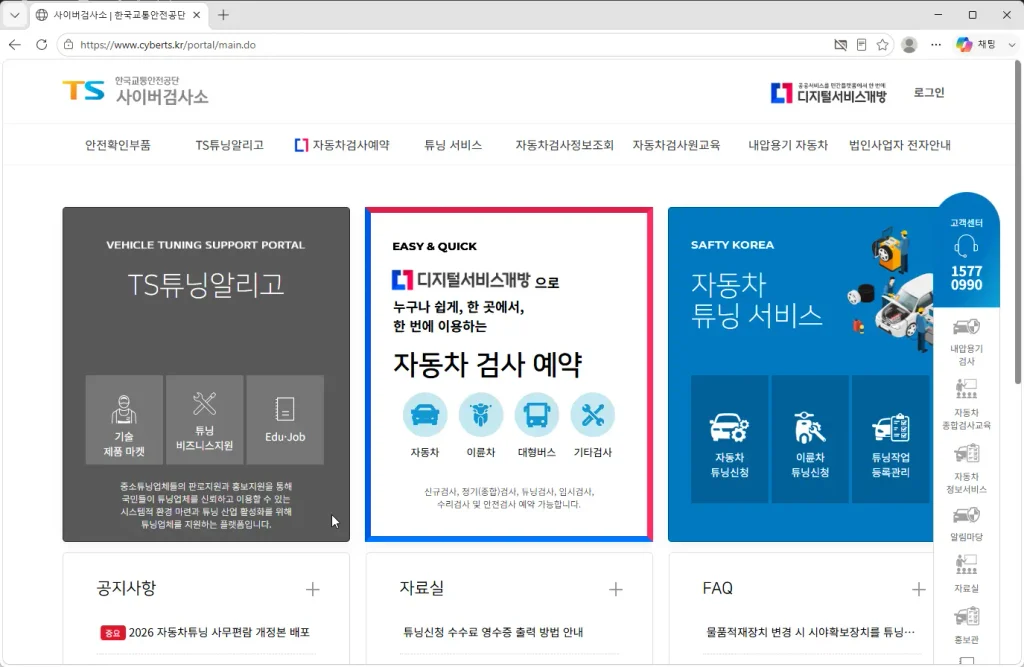Click the page vertical scrollbar

(x=1018, y=222)
